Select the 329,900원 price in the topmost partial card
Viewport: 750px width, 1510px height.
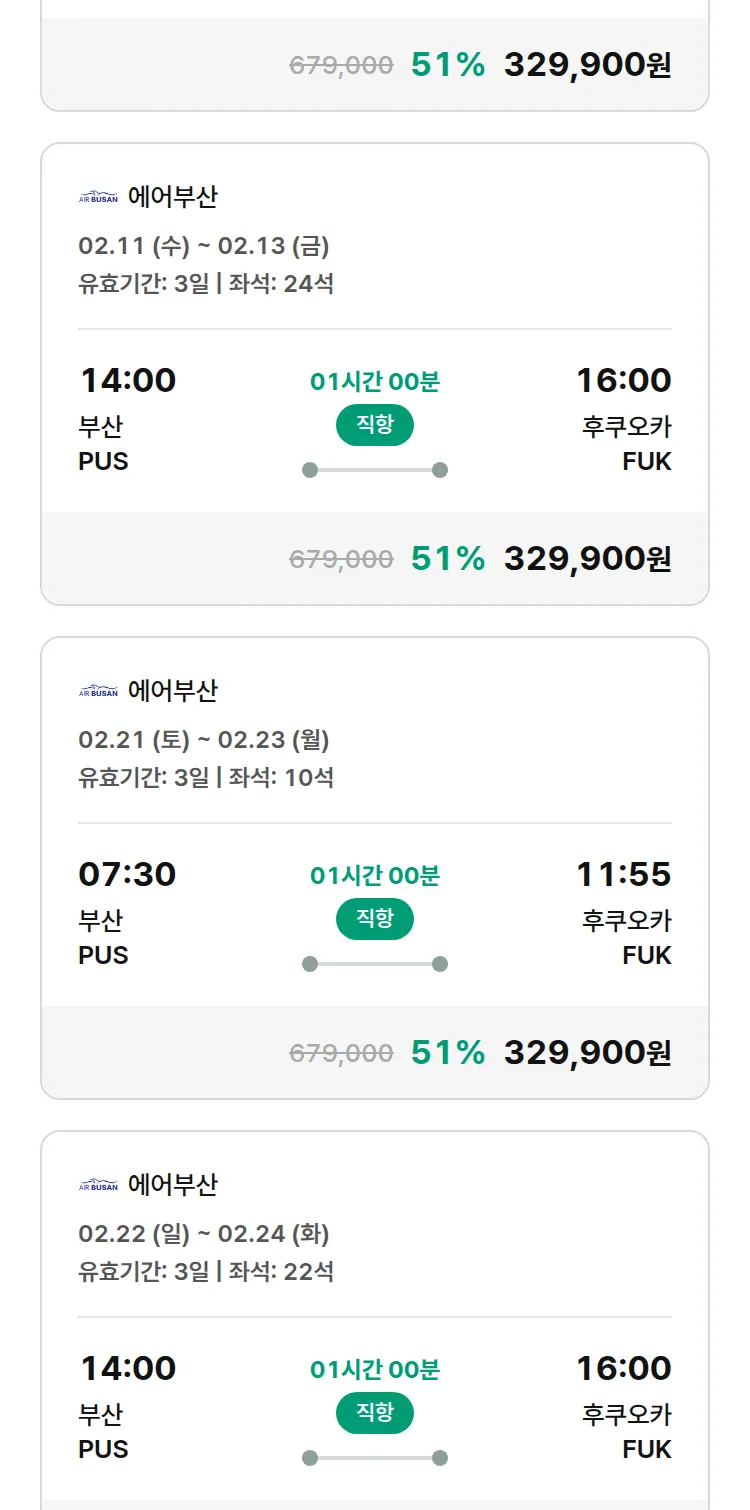[587, 65]
